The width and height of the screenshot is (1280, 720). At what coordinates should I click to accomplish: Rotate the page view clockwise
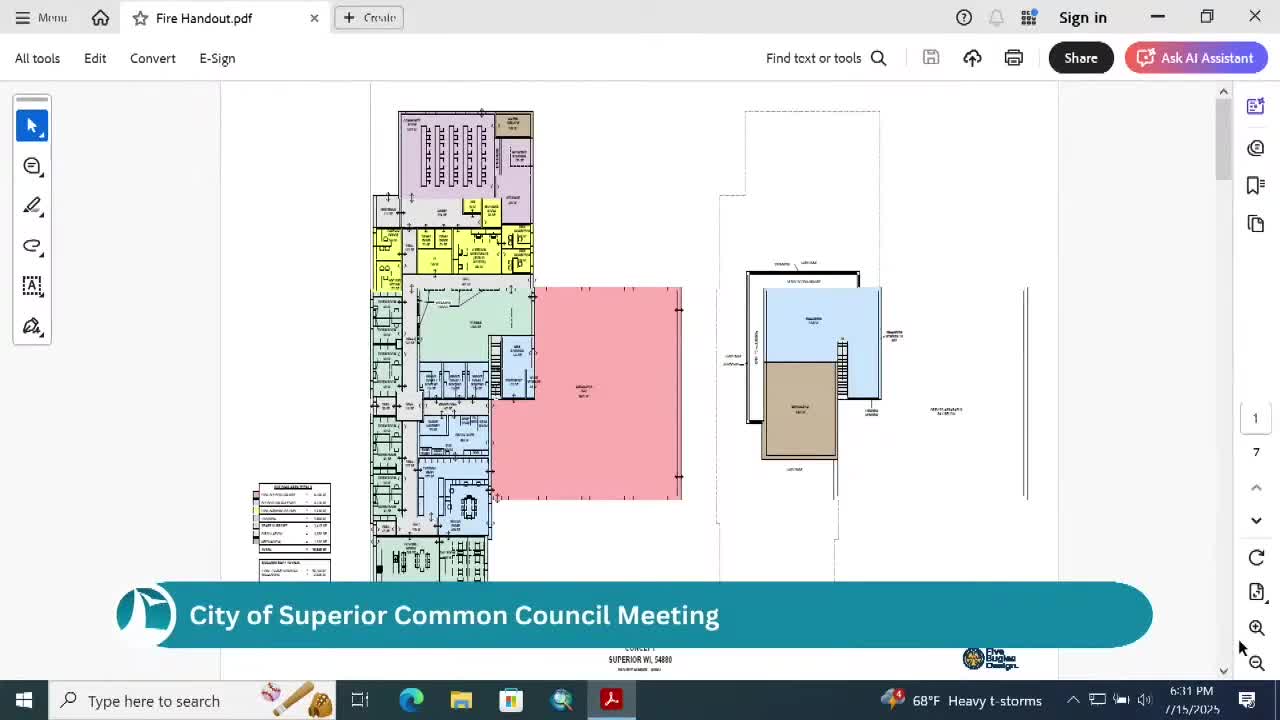click(x=1257, y=558)
